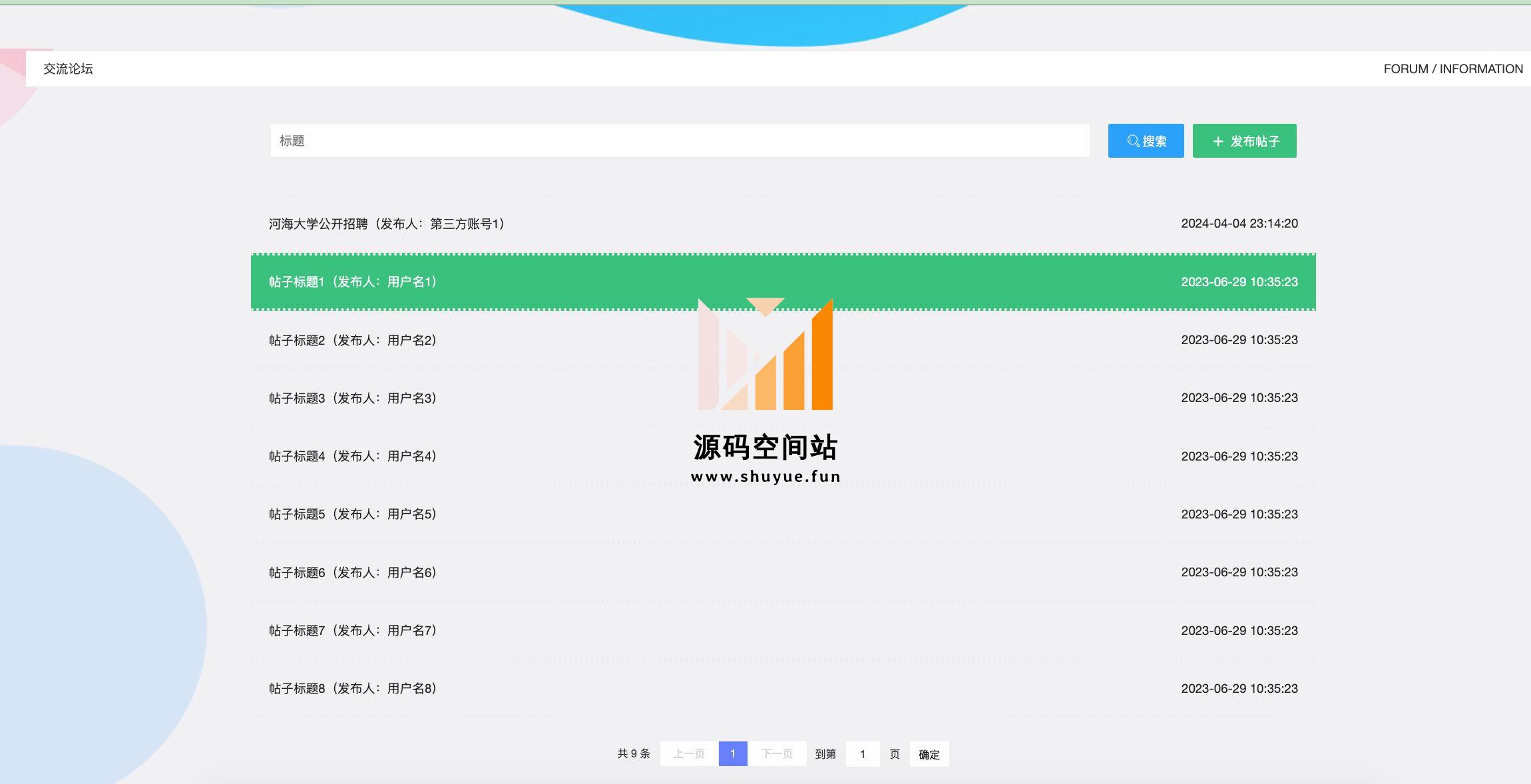
Task: Open post 帖子标题4 by 用户名4
Action: pyautogui.click(x=783, y=456)
